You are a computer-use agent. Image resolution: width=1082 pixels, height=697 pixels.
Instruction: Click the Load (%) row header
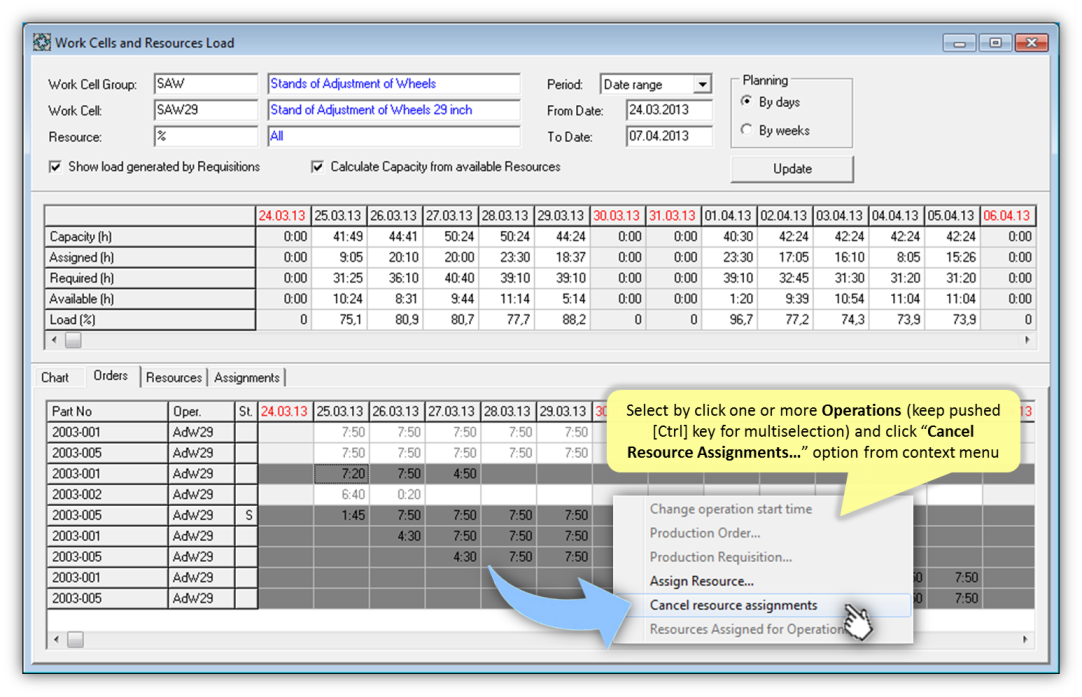pyautogui.click(x=150, y=320)
